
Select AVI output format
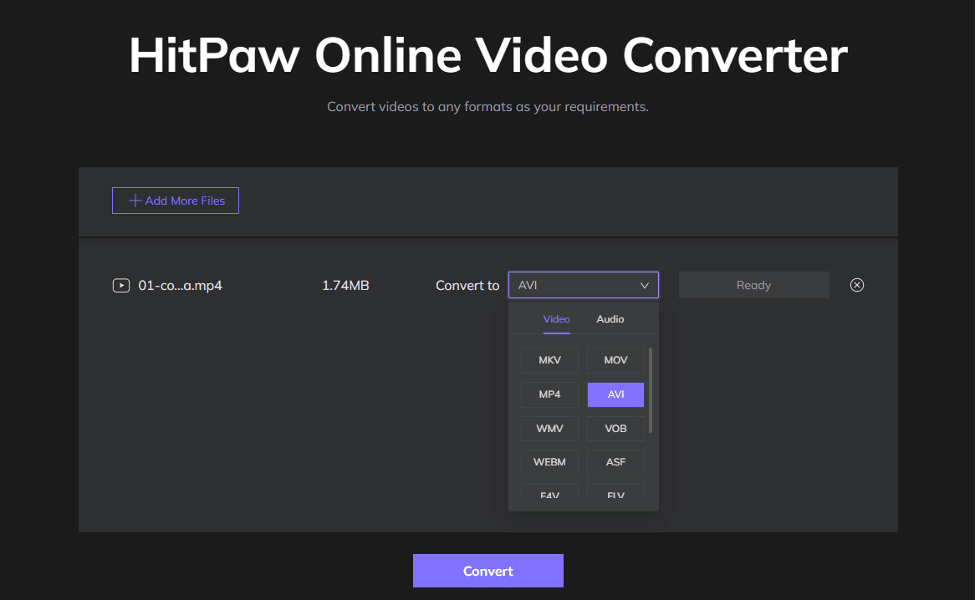615,394
